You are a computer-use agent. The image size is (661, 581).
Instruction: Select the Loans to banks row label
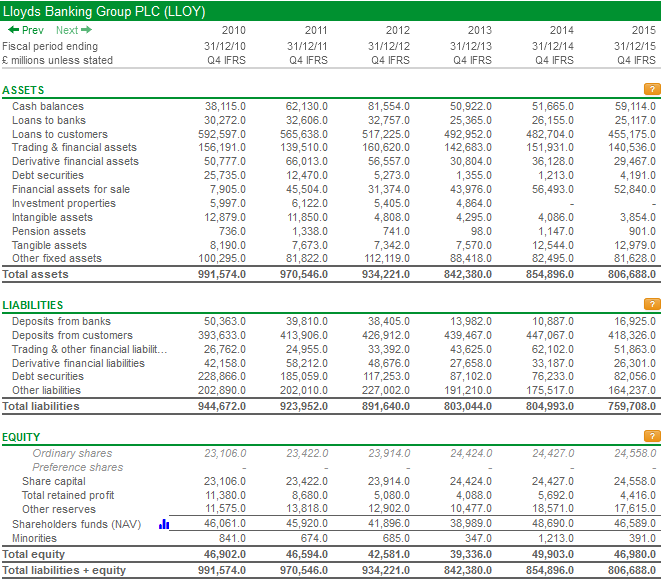(49, 120)
